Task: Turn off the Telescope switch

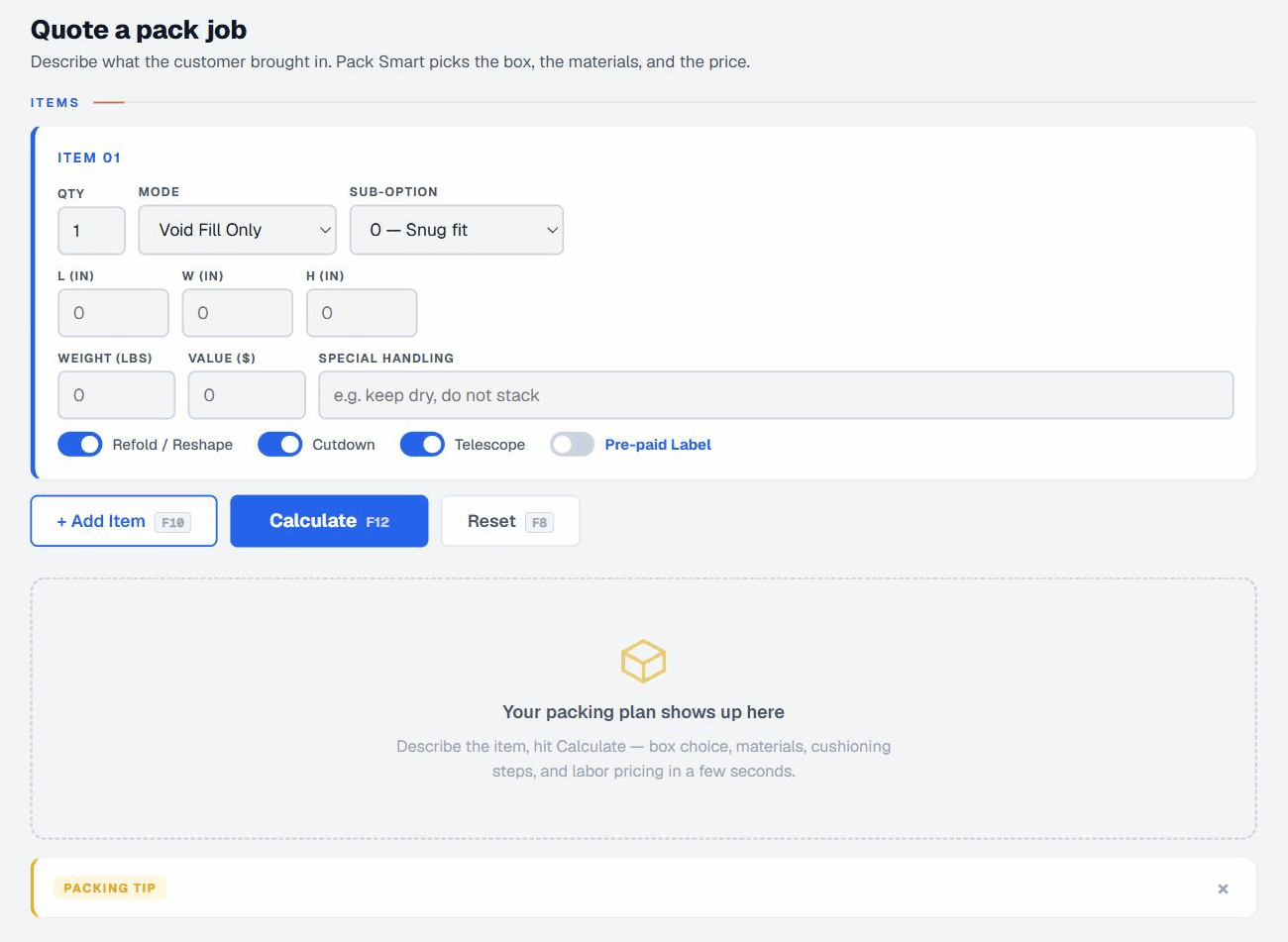Action: click(x=422, y=445)
